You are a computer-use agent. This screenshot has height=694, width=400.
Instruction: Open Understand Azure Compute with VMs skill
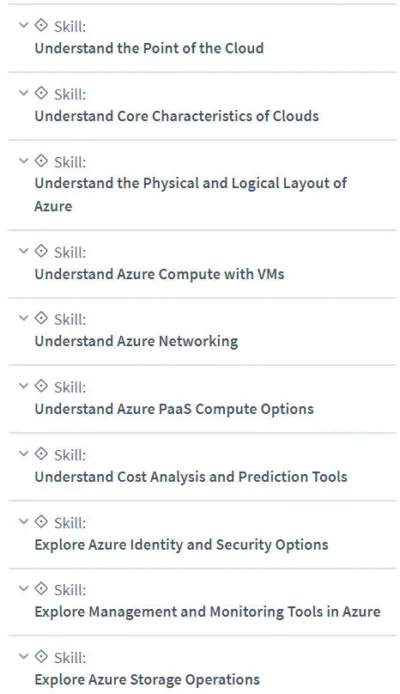coord(159,274)
